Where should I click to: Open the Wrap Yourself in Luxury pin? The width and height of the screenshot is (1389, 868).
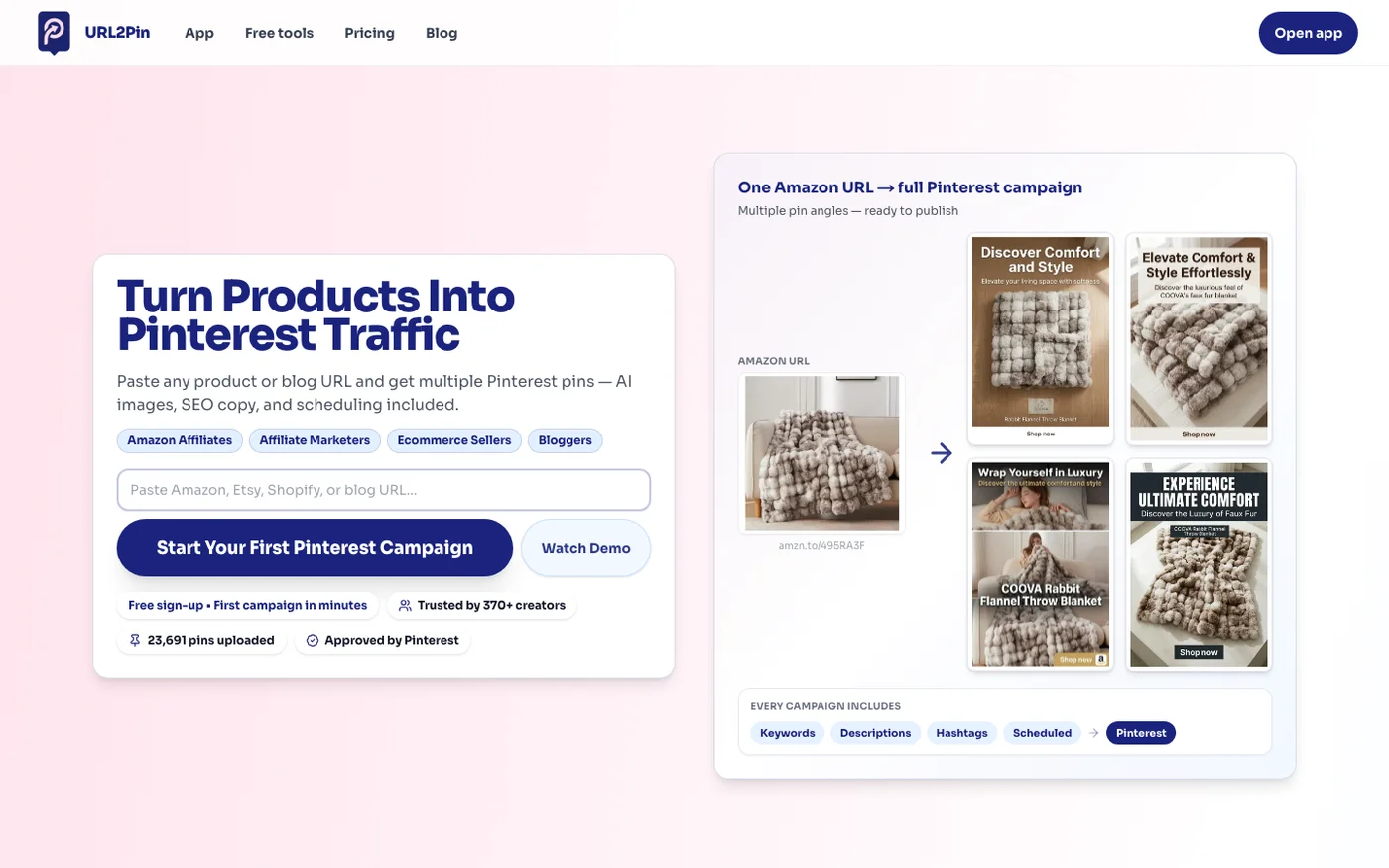point(1041,564)
